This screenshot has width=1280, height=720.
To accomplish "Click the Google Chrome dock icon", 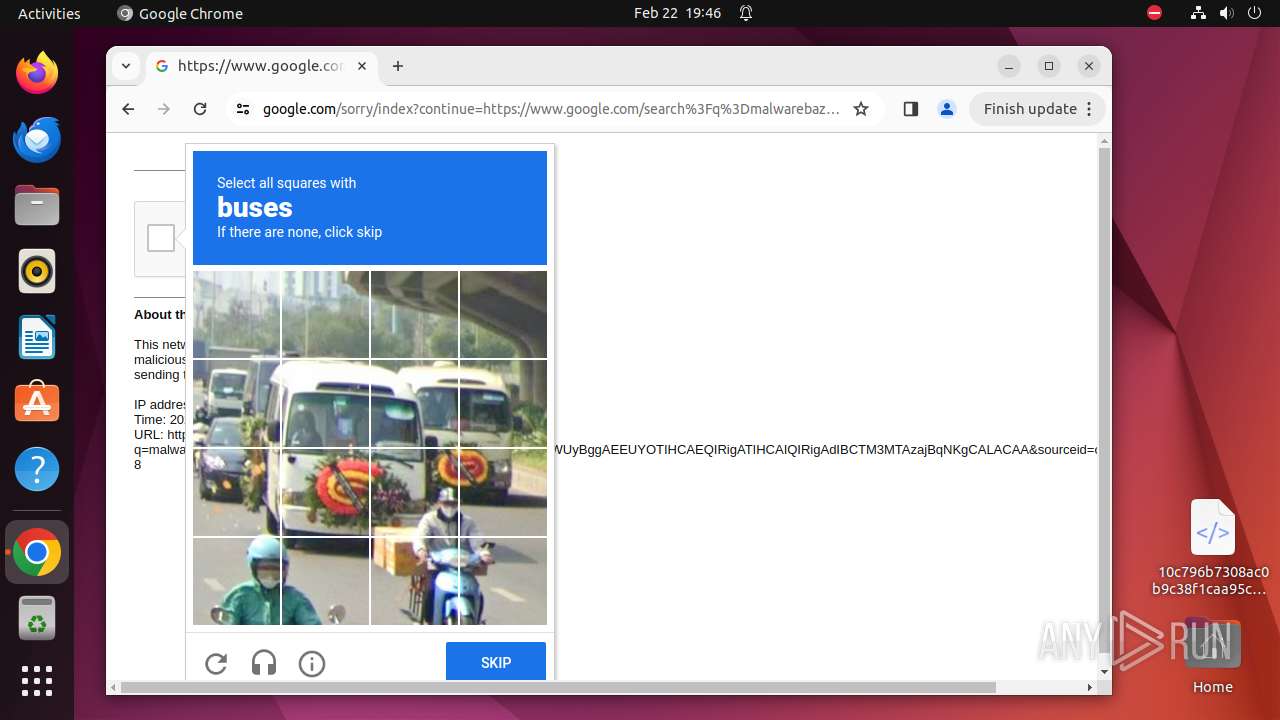I will pyautogui.click(x=37, y=552).
